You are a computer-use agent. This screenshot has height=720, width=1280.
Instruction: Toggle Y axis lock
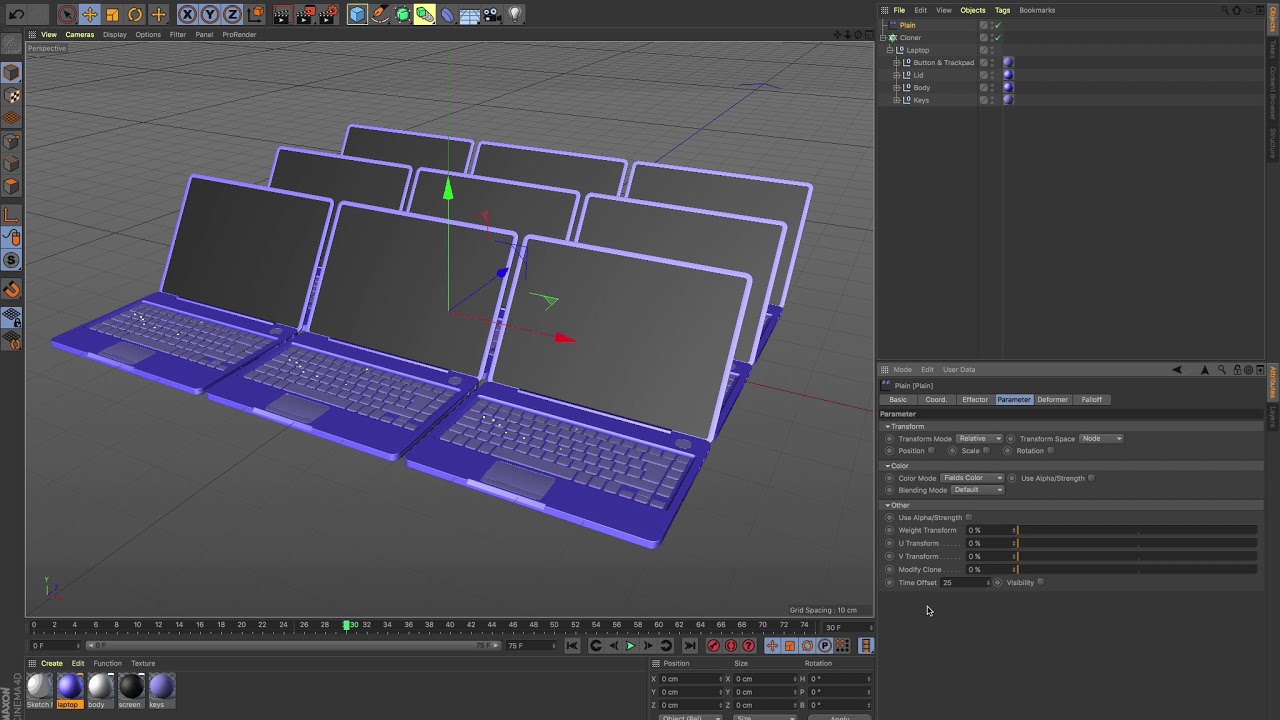pos(210,14)
